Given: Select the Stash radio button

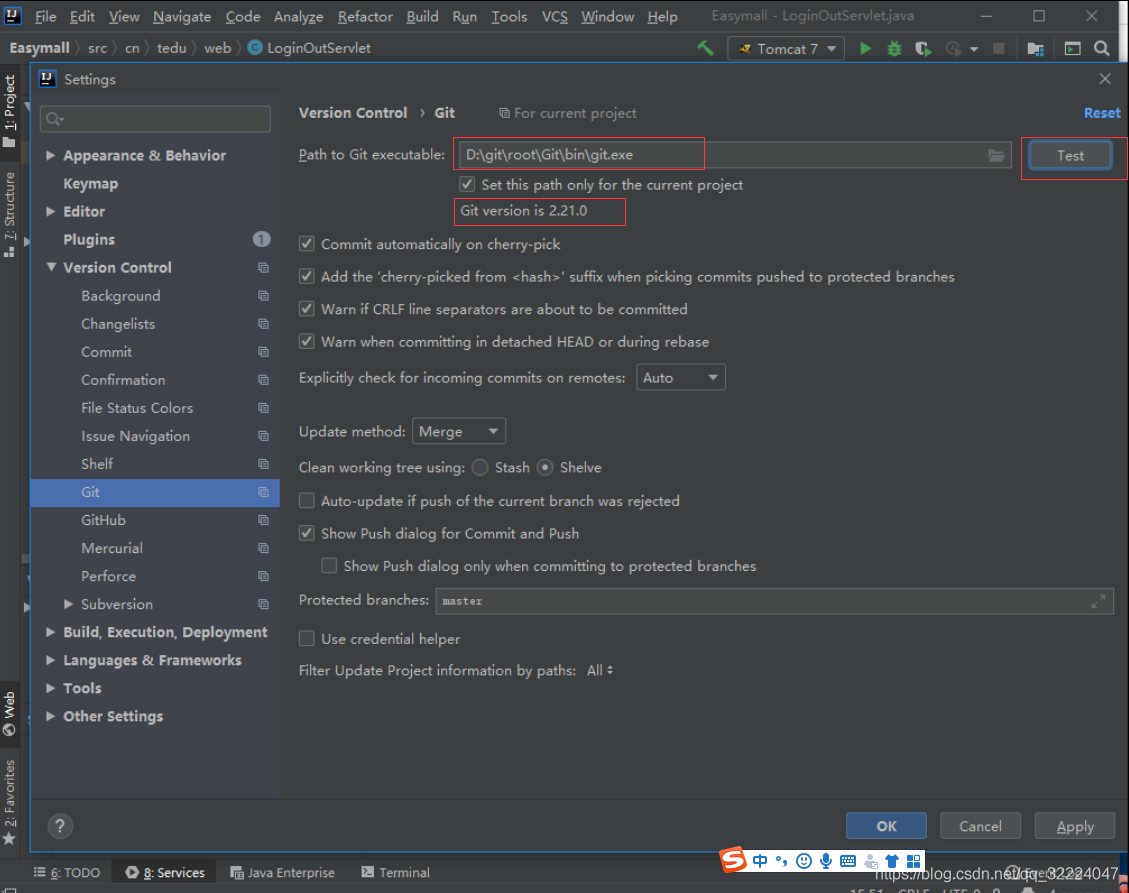Looking at the screenshot, I should click(480, 467).
